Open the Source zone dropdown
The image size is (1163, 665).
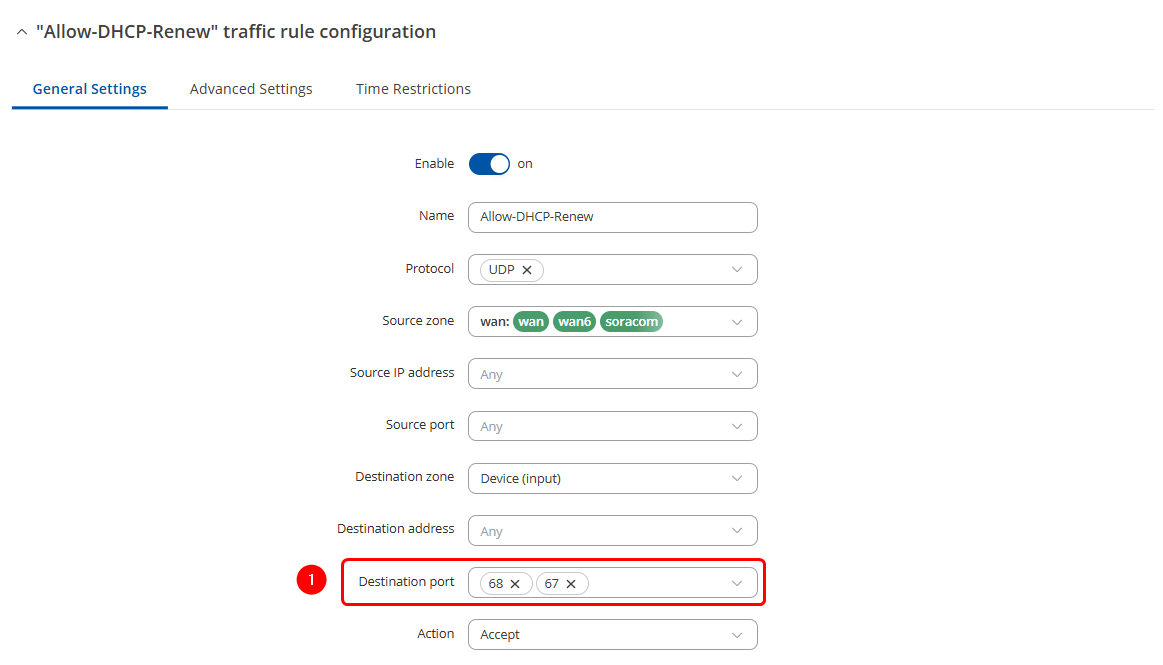coord(737,322)
